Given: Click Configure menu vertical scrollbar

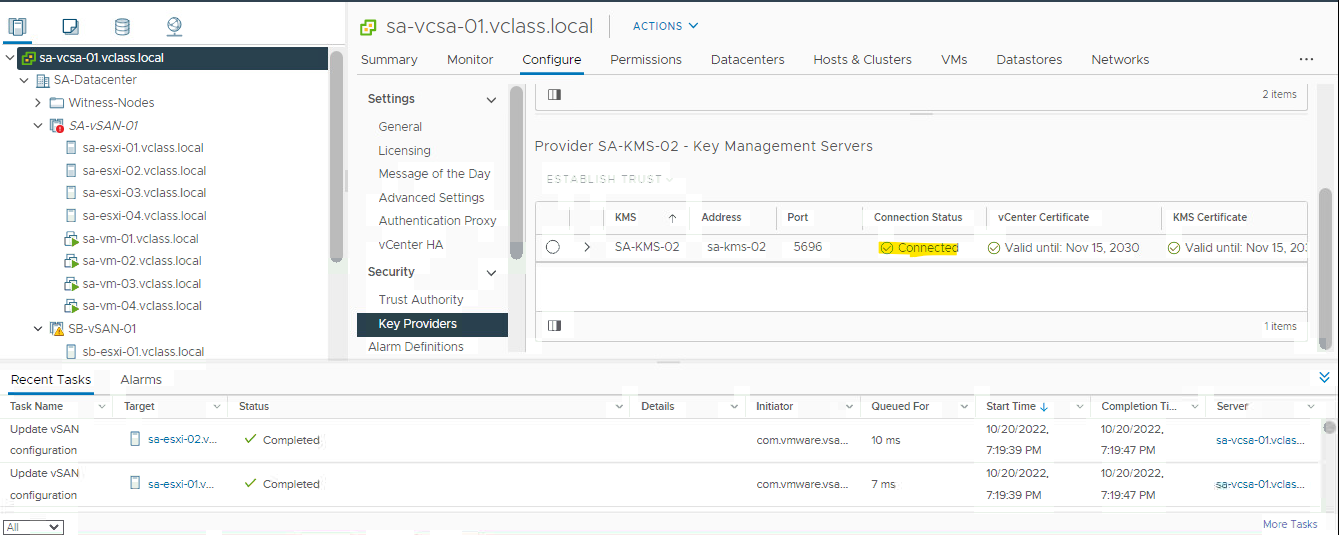Looking at the screenshot, I should (516, 172).
